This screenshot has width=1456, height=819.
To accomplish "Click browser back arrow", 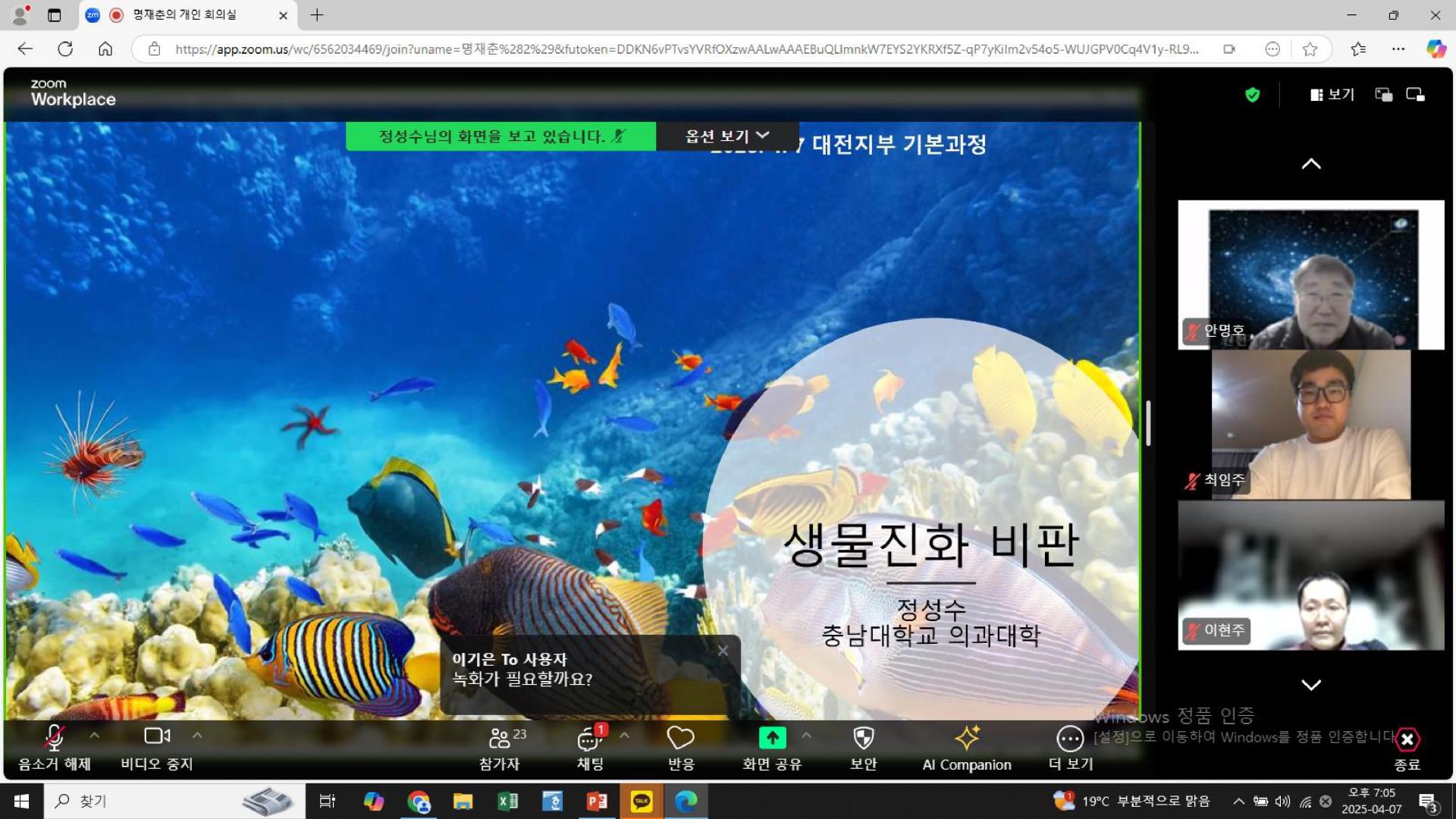I will 26,49.
